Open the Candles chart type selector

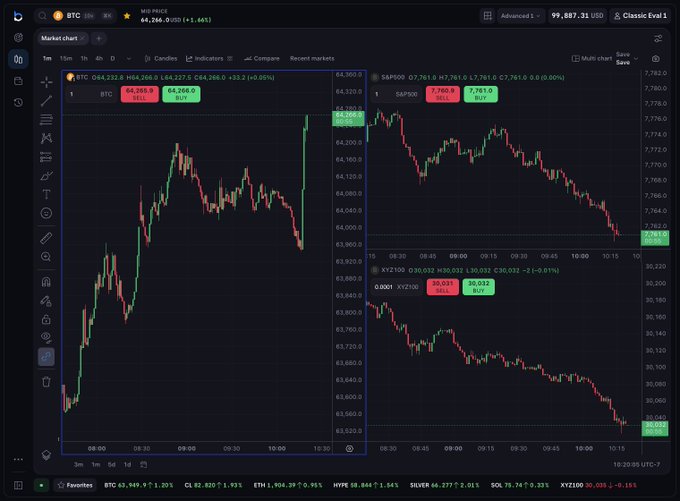[x=161, y=59]
